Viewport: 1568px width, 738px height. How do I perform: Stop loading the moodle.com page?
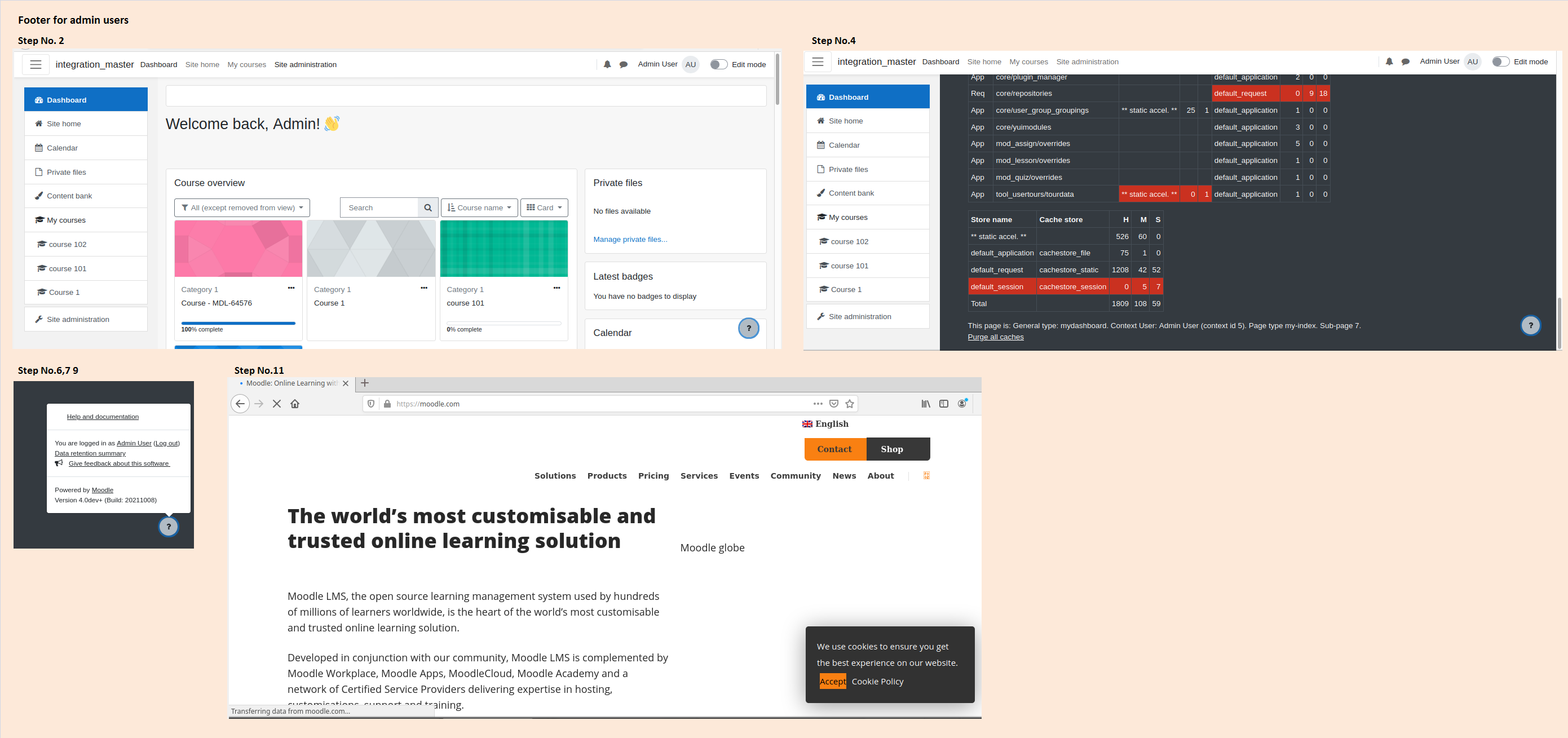(276, 403)
